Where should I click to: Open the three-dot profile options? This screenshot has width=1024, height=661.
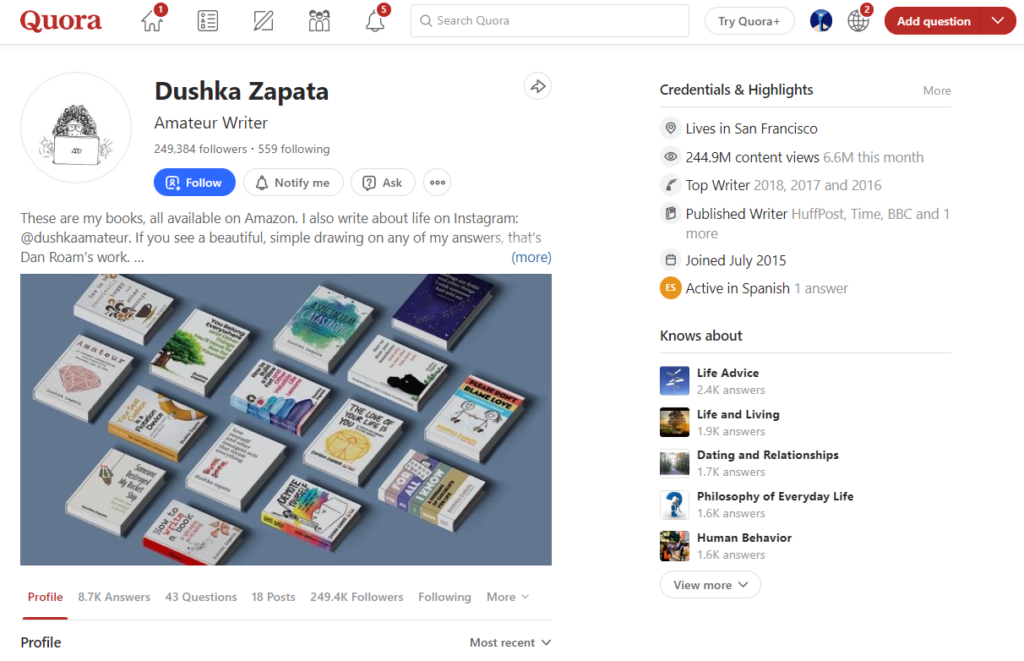pyautogui.click(x=438, y=183)
